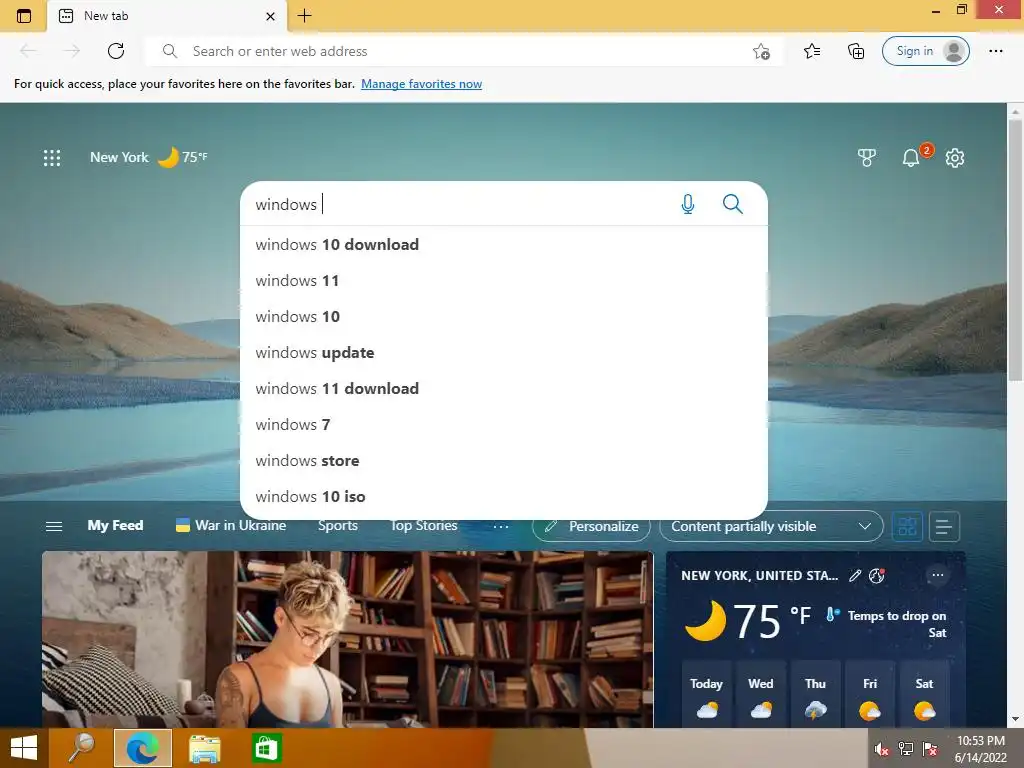Open the Favorites list icon
1024x768 pixels.
(x=812, y=51)
